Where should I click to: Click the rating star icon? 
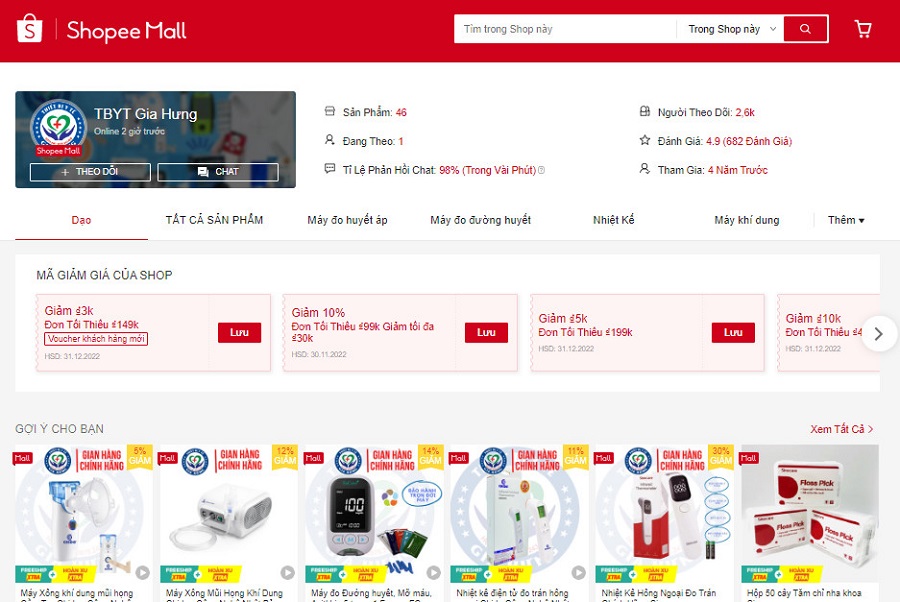click(645, 141)
